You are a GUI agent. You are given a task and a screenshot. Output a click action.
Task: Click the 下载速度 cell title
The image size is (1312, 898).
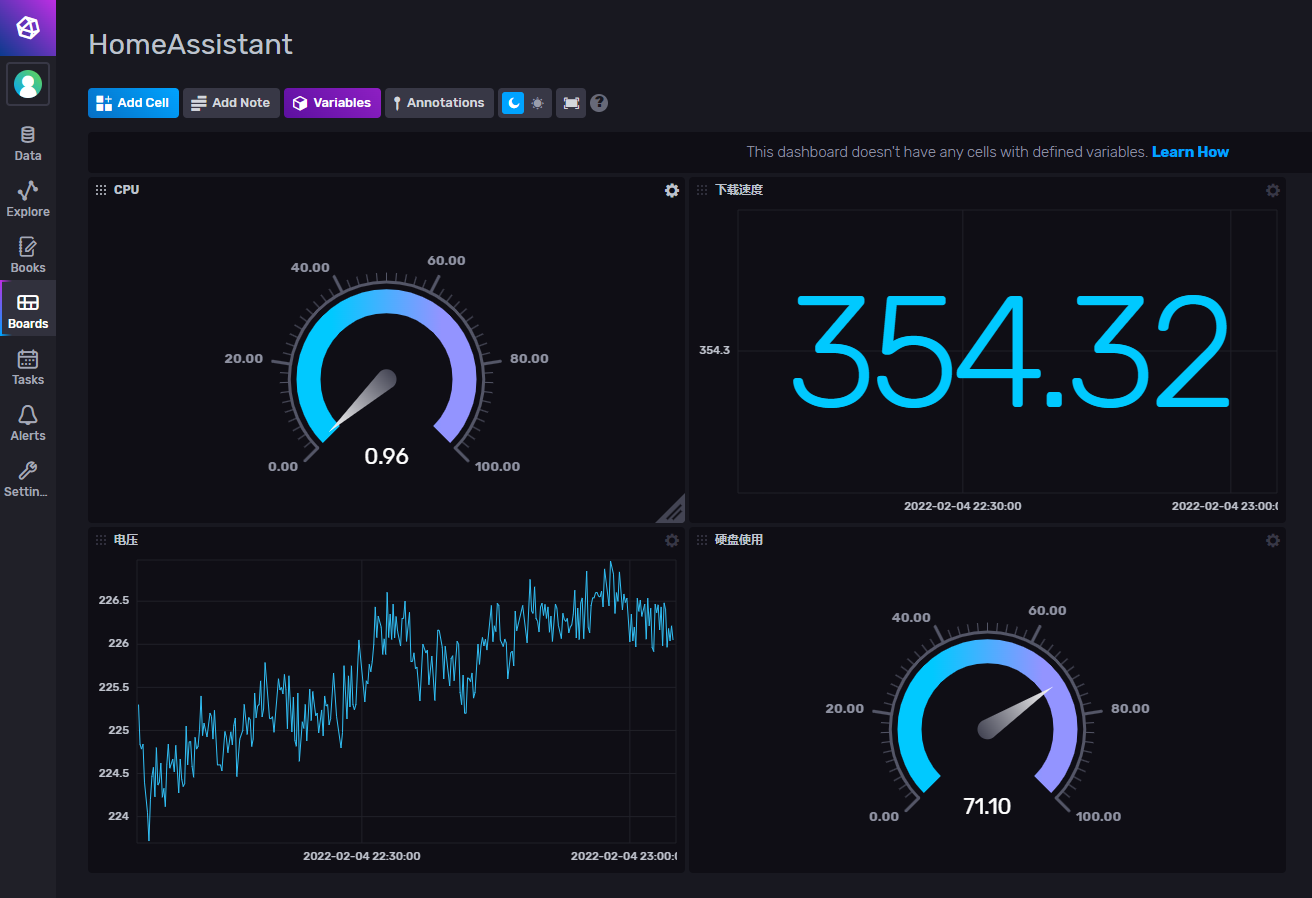739,190
